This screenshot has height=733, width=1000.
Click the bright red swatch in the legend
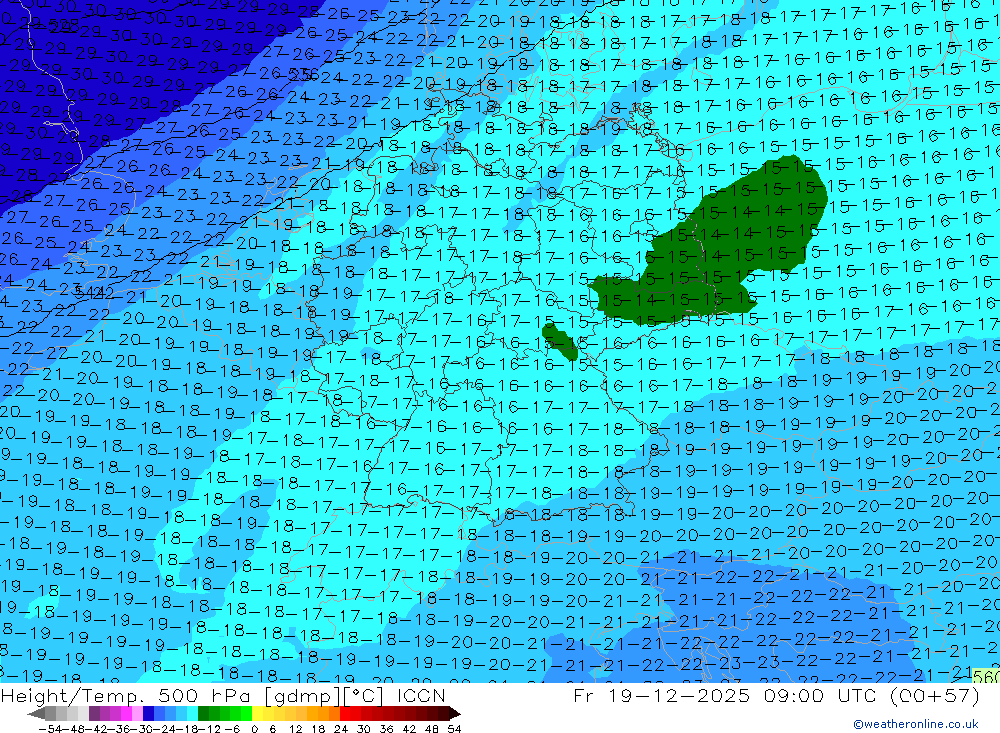pyautogui.click(x=350, y=713)
